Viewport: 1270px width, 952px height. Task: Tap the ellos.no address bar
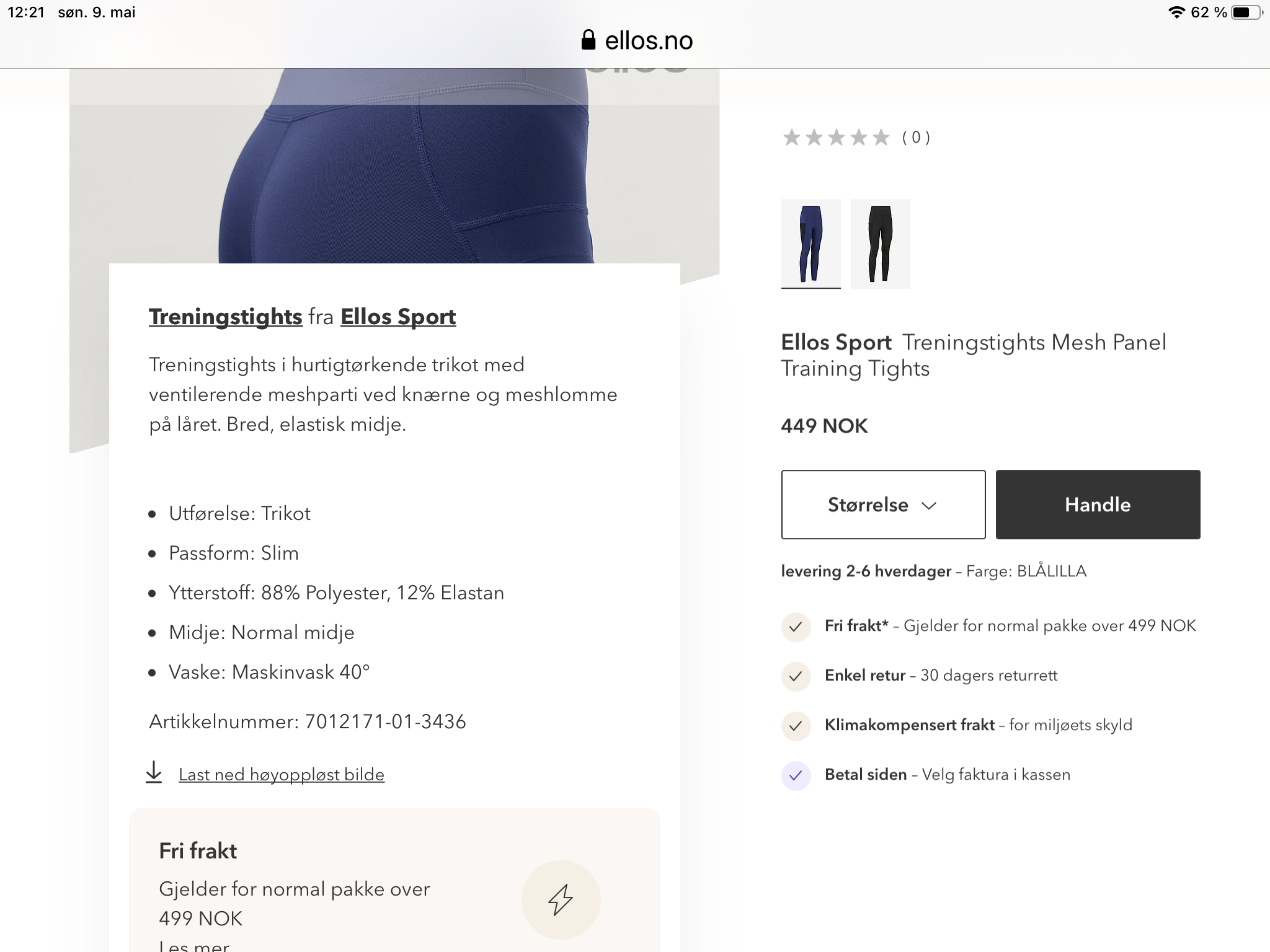(637, 40)
